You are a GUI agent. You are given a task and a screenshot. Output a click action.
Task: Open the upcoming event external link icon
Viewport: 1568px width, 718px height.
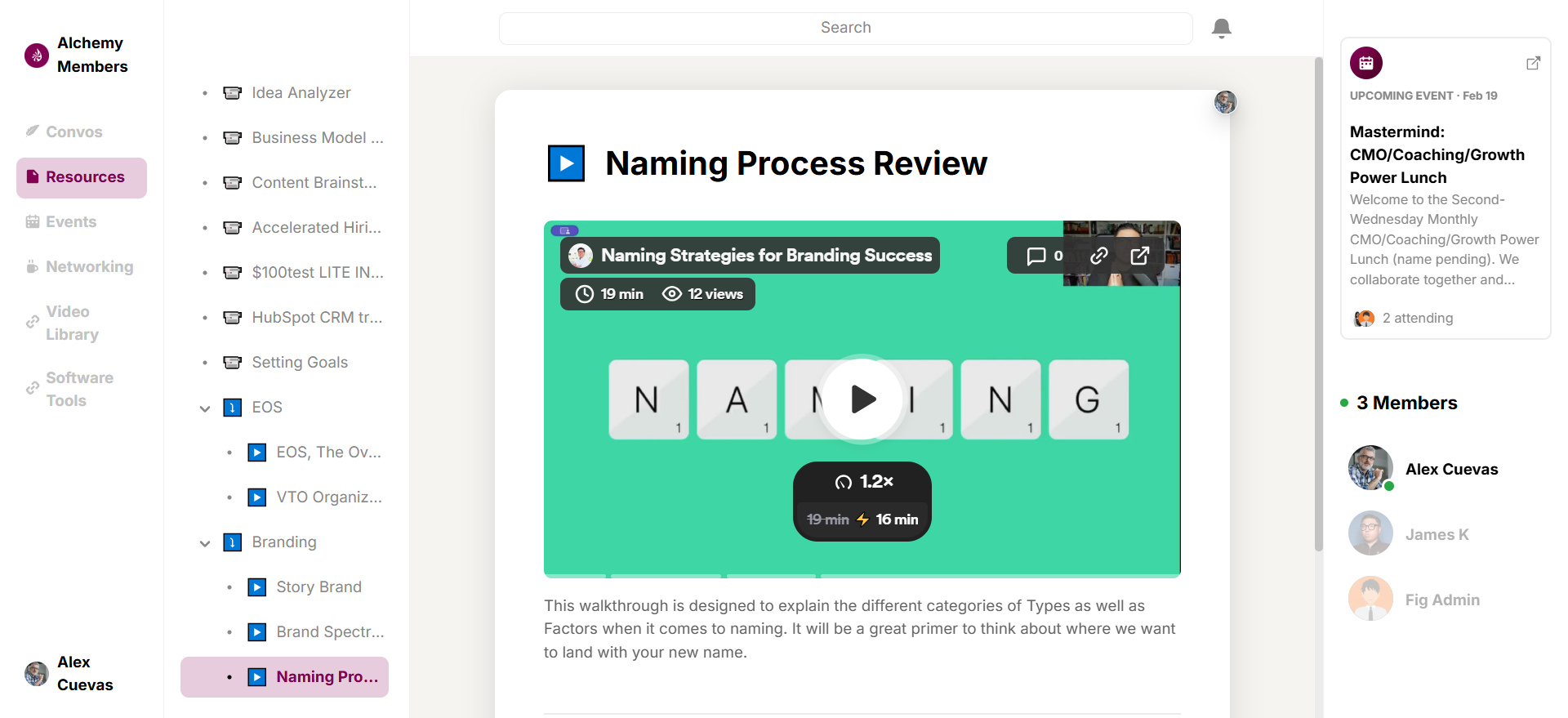[x=1533, y=63]
